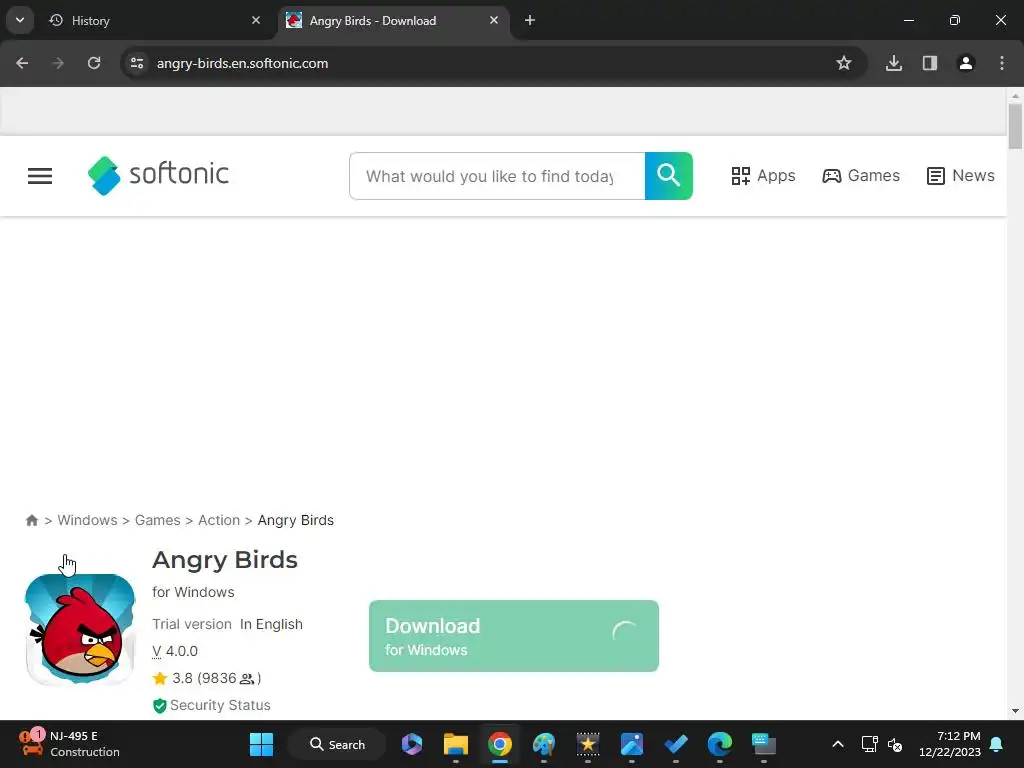Screen dimensions: 1024x768
Task: Close the History tab
Action: 256,20
